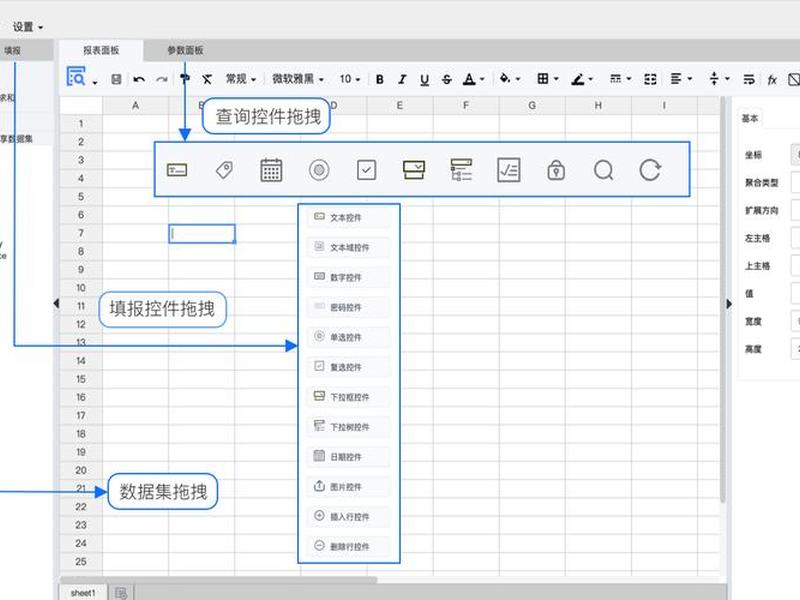800x600 pixels.
Task: Expand the font color dropdown arrow
Action: (482, 80)
